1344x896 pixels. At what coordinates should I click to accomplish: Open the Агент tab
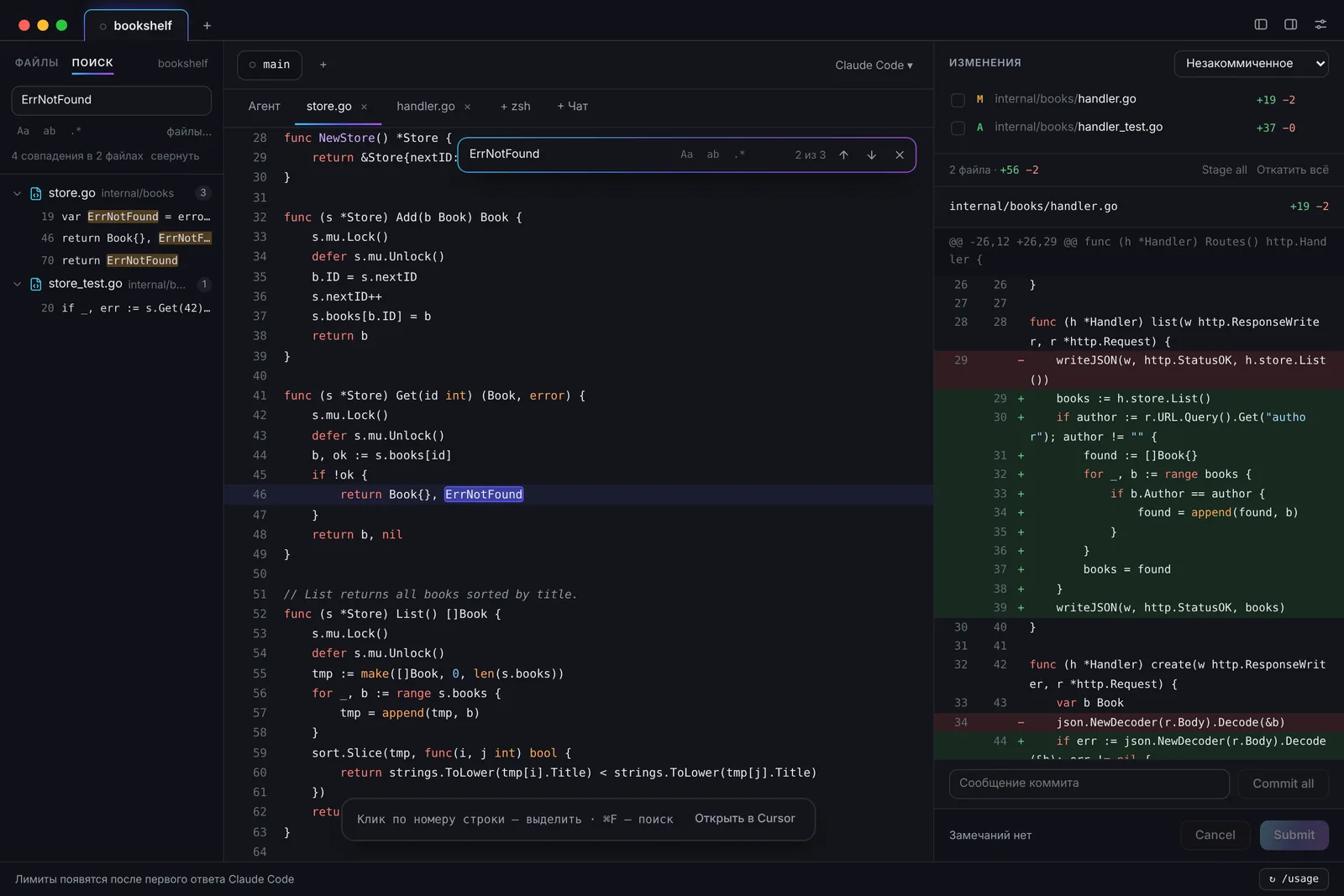(x=264, y=107)
